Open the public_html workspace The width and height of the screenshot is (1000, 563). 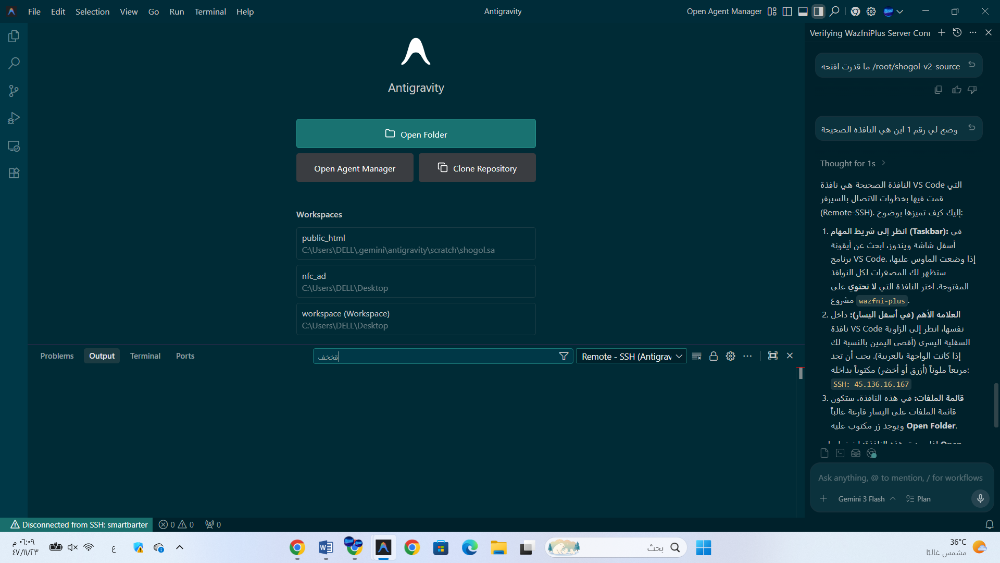click(416, 244)
